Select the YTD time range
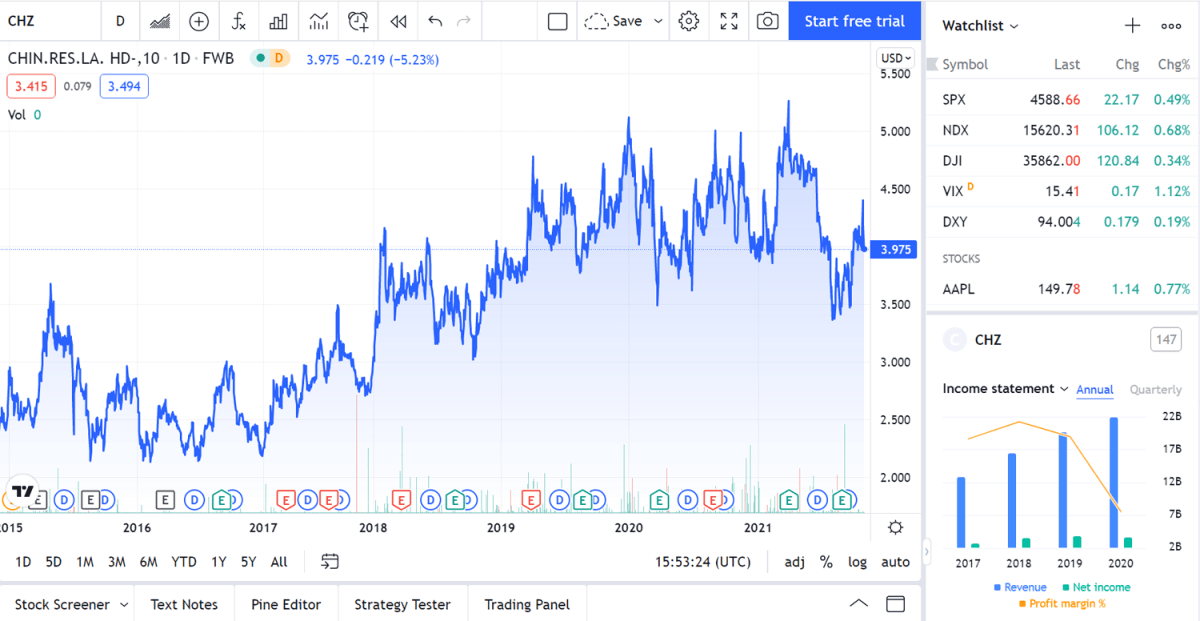The height and width of the screenshot is (621, 1200). point(184,562)
